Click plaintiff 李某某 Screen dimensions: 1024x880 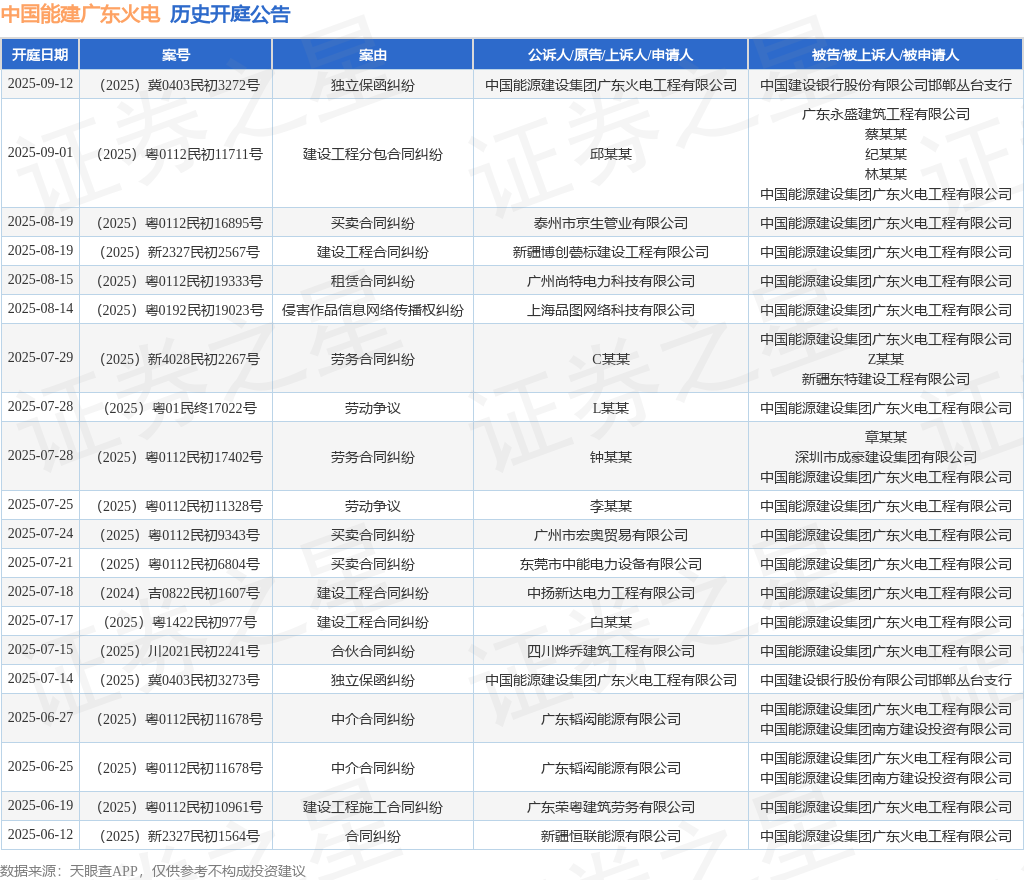pos(611,506)
